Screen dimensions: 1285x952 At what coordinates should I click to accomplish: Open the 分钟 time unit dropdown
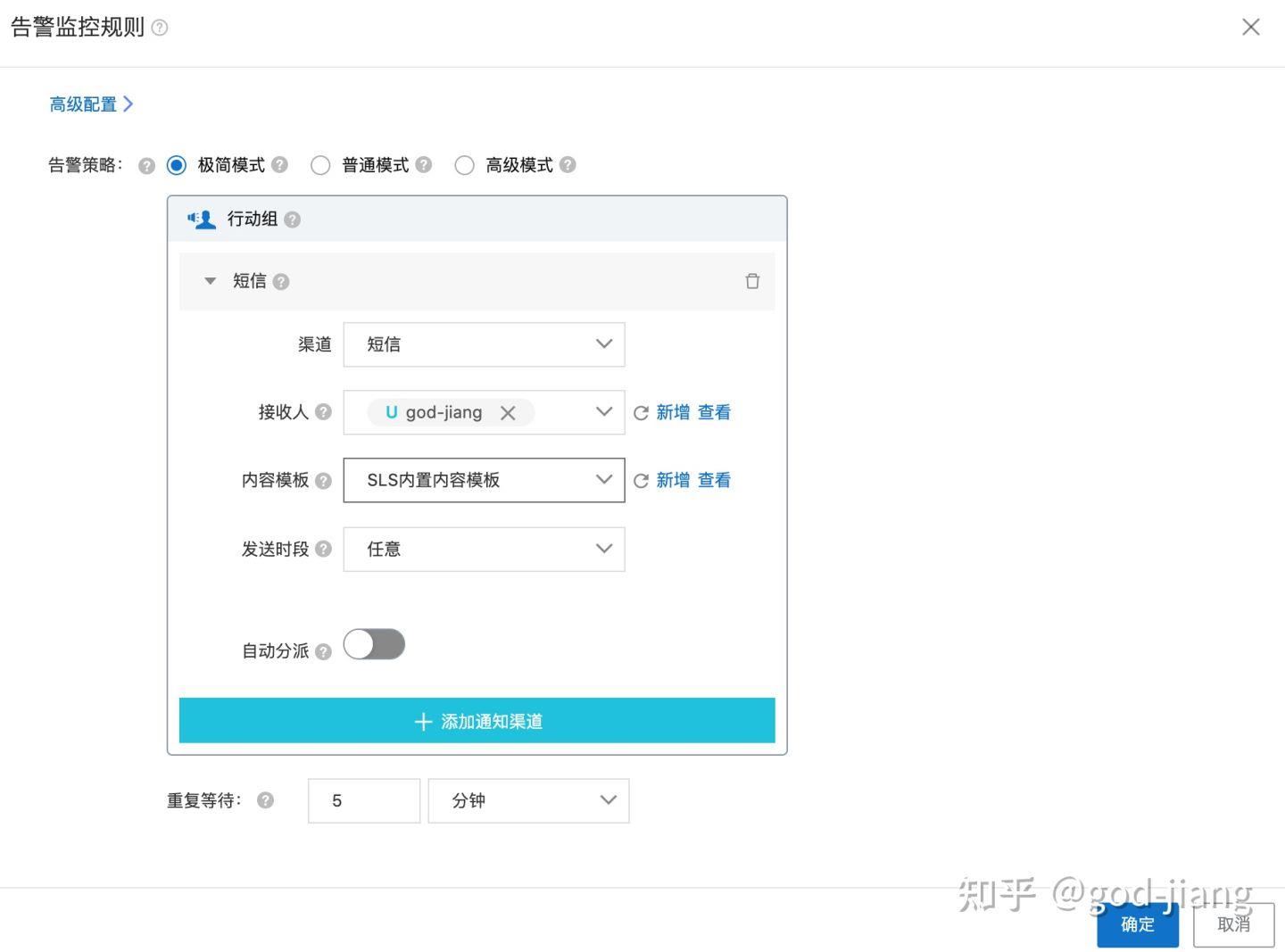pyautogui.click(x=528, y=800)
